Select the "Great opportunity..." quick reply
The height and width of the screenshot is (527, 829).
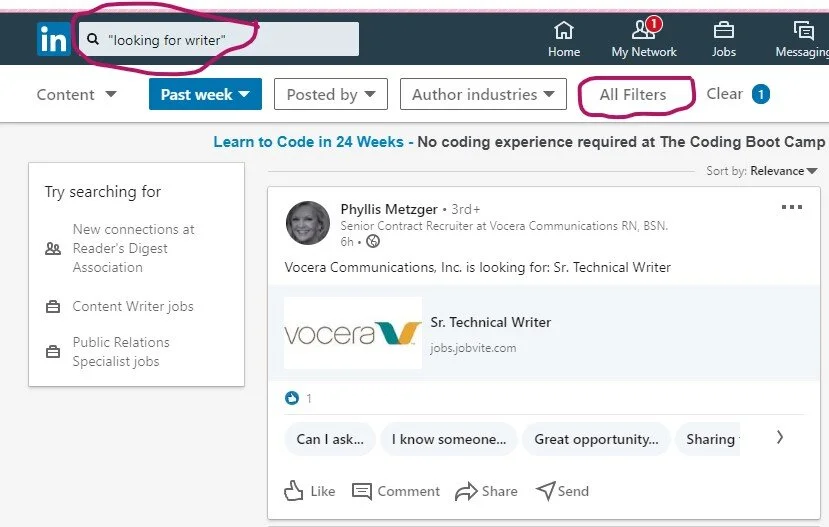click(596, 439)
